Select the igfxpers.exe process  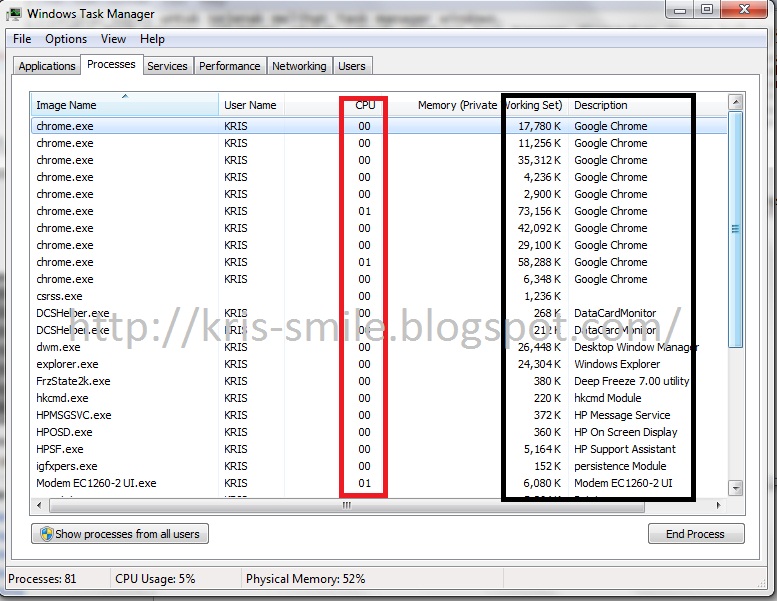pos(379,466)
